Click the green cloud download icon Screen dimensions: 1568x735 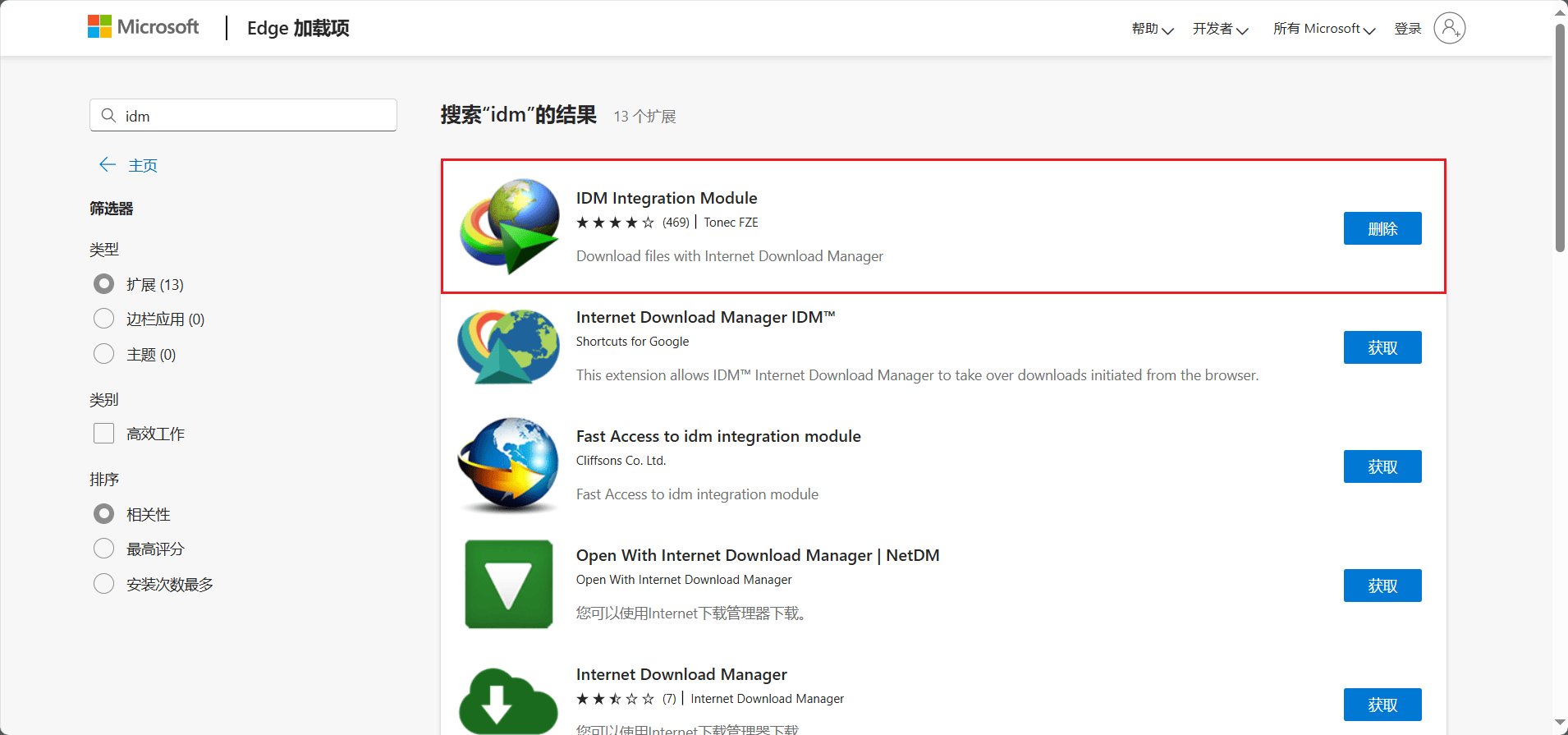(509, 701)
